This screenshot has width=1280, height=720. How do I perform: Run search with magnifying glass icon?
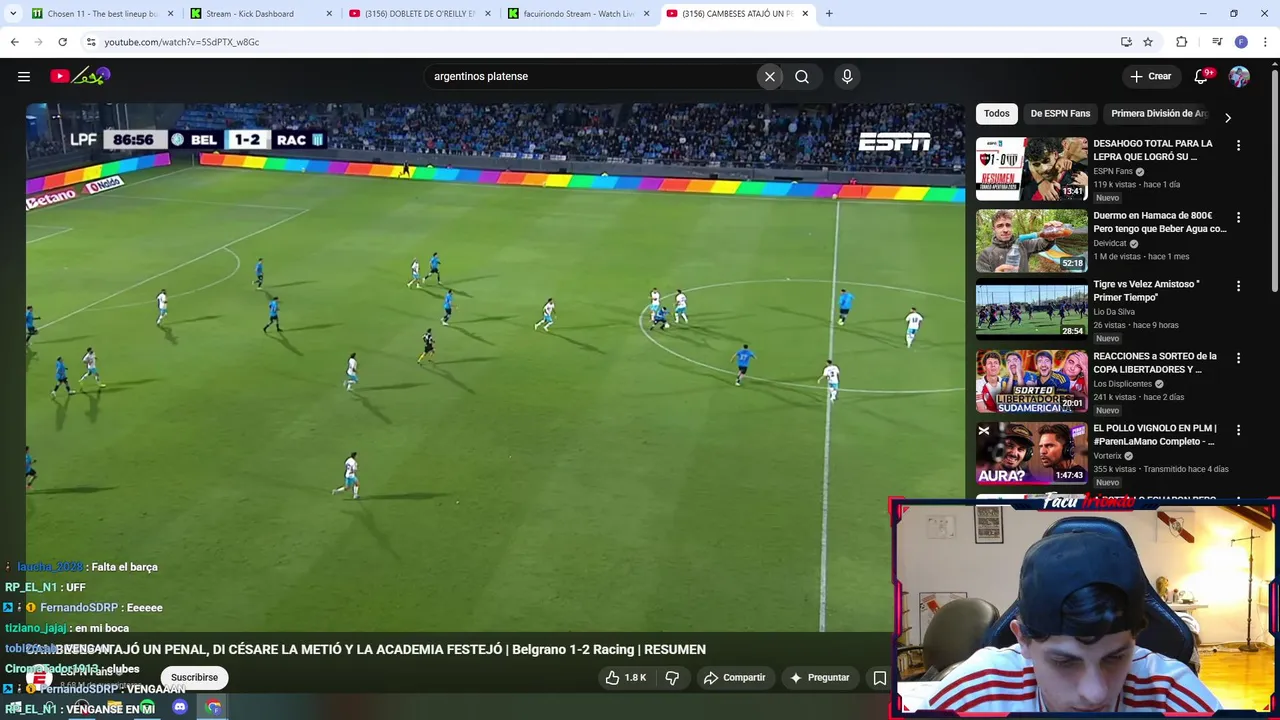pos(802,76)
